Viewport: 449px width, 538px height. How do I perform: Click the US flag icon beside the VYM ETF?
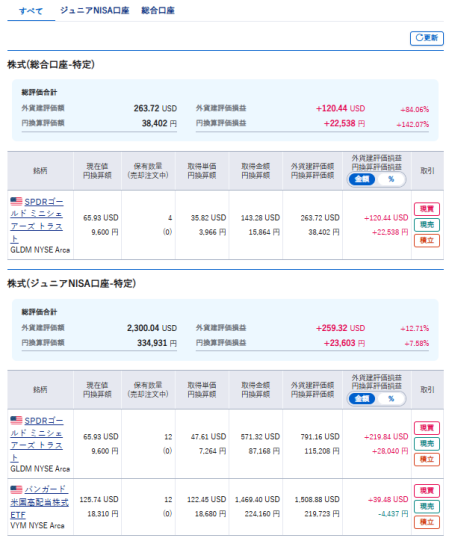16,489
